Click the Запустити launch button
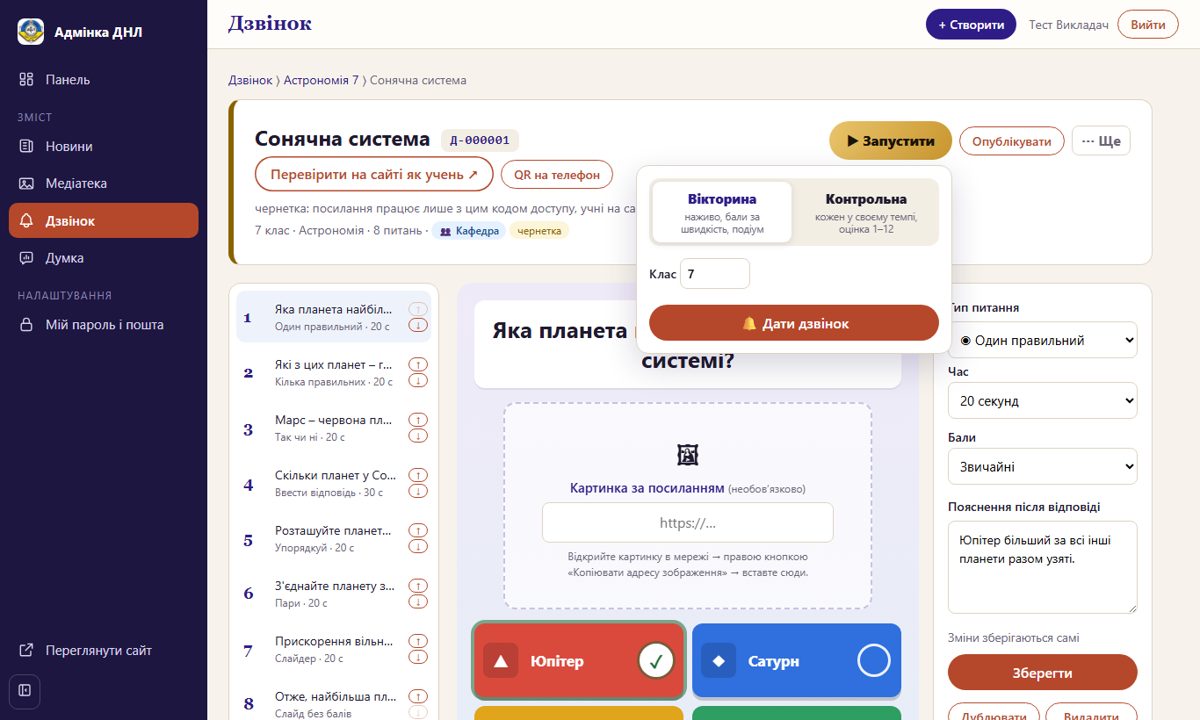The height and width of the screenshot is (720, 1200). pyautogui.click(x=890, y=141)
